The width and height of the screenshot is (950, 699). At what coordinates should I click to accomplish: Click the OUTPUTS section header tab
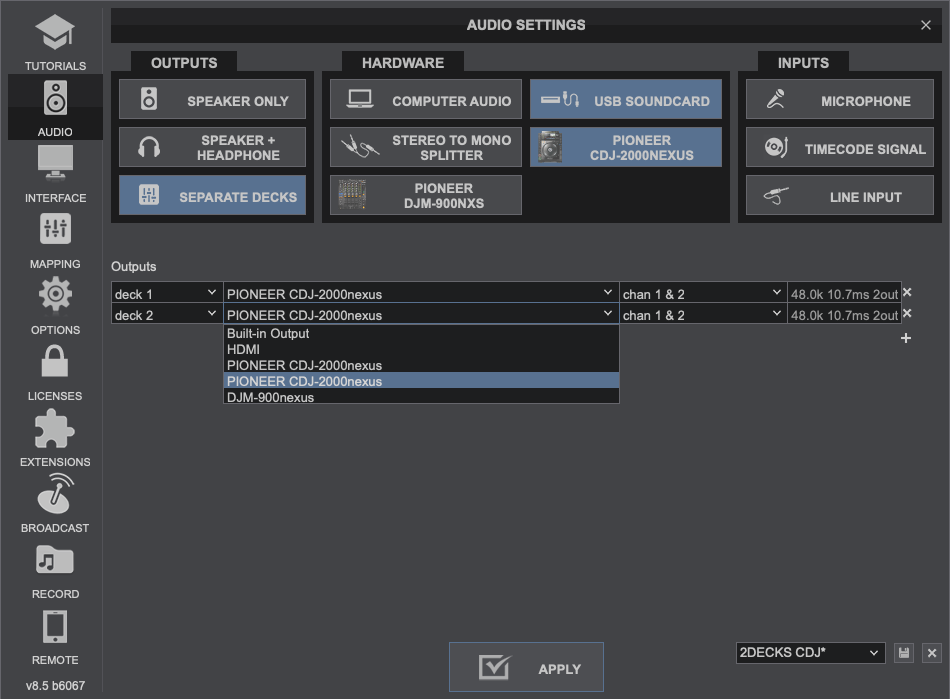[184, 62]
